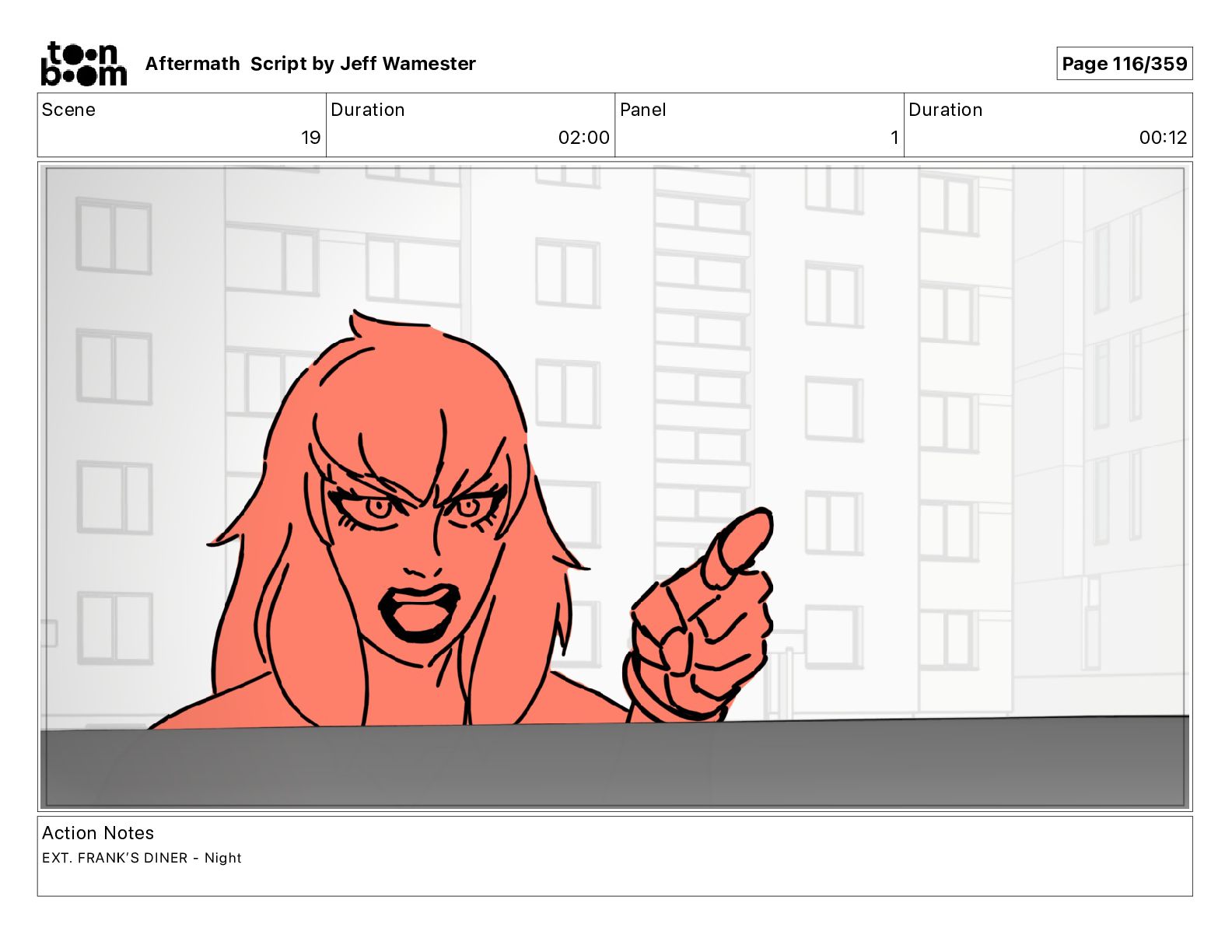Click the EXT. FRANK'S DINER - Night note
This screenshot has height=952, width=1232.
[142, 858]
